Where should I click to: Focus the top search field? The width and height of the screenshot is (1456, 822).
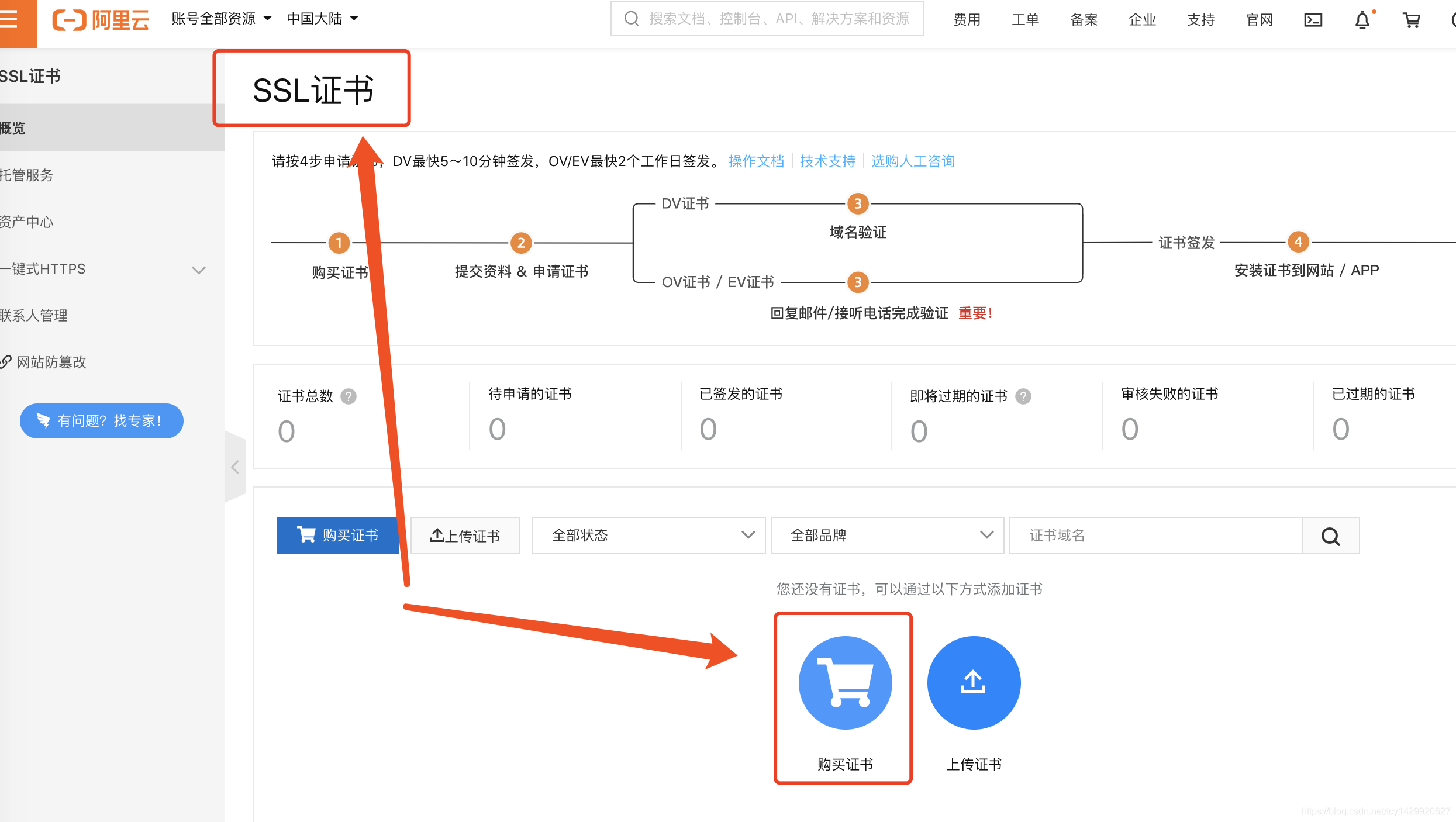(x=767, y=19)
